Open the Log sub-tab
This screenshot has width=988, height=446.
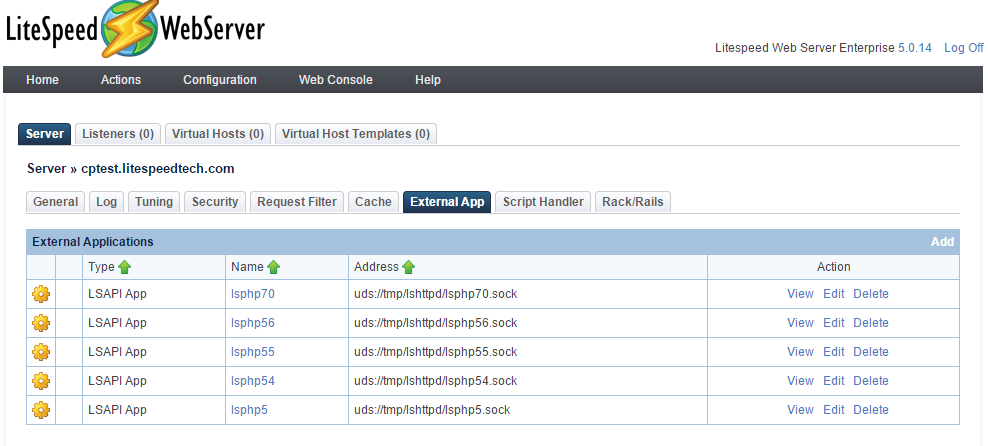coord(106,202)
